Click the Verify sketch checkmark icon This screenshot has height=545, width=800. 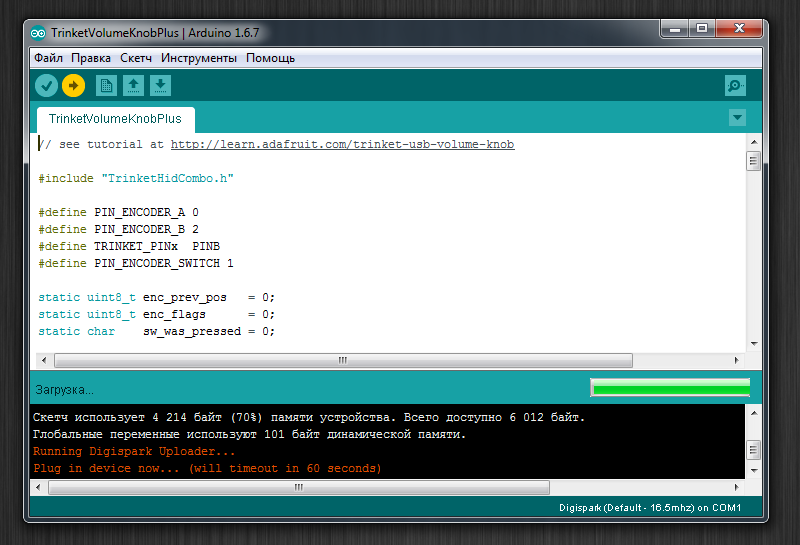click(46, 86)
